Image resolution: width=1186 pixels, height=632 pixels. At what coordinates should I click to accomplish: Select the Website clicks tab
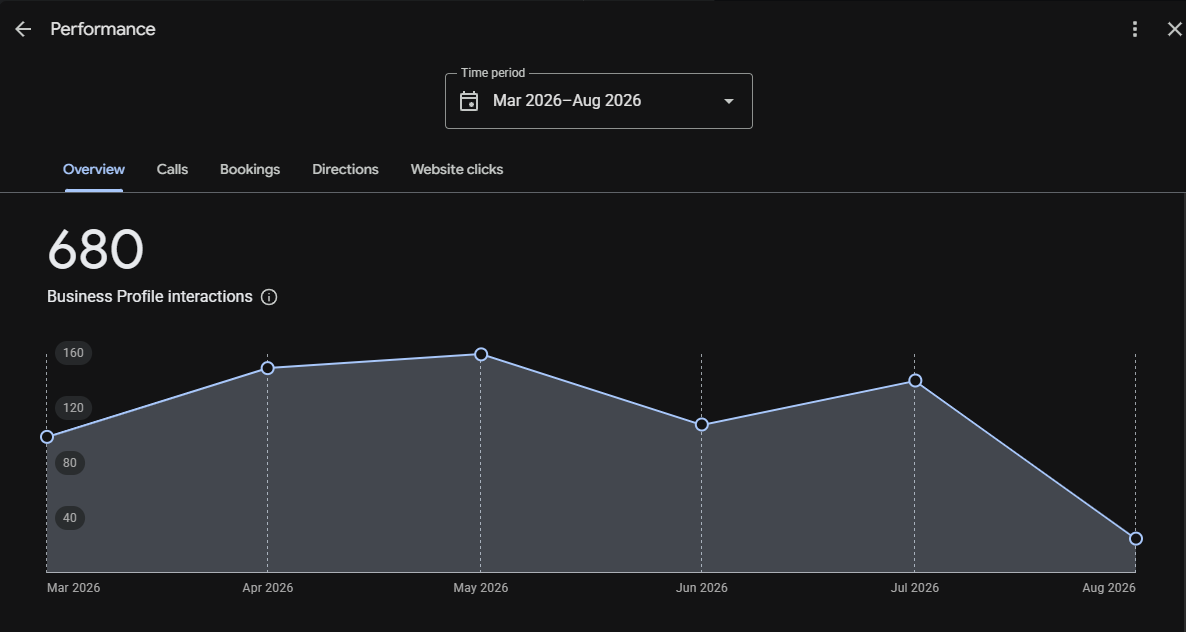click(457, 169)
